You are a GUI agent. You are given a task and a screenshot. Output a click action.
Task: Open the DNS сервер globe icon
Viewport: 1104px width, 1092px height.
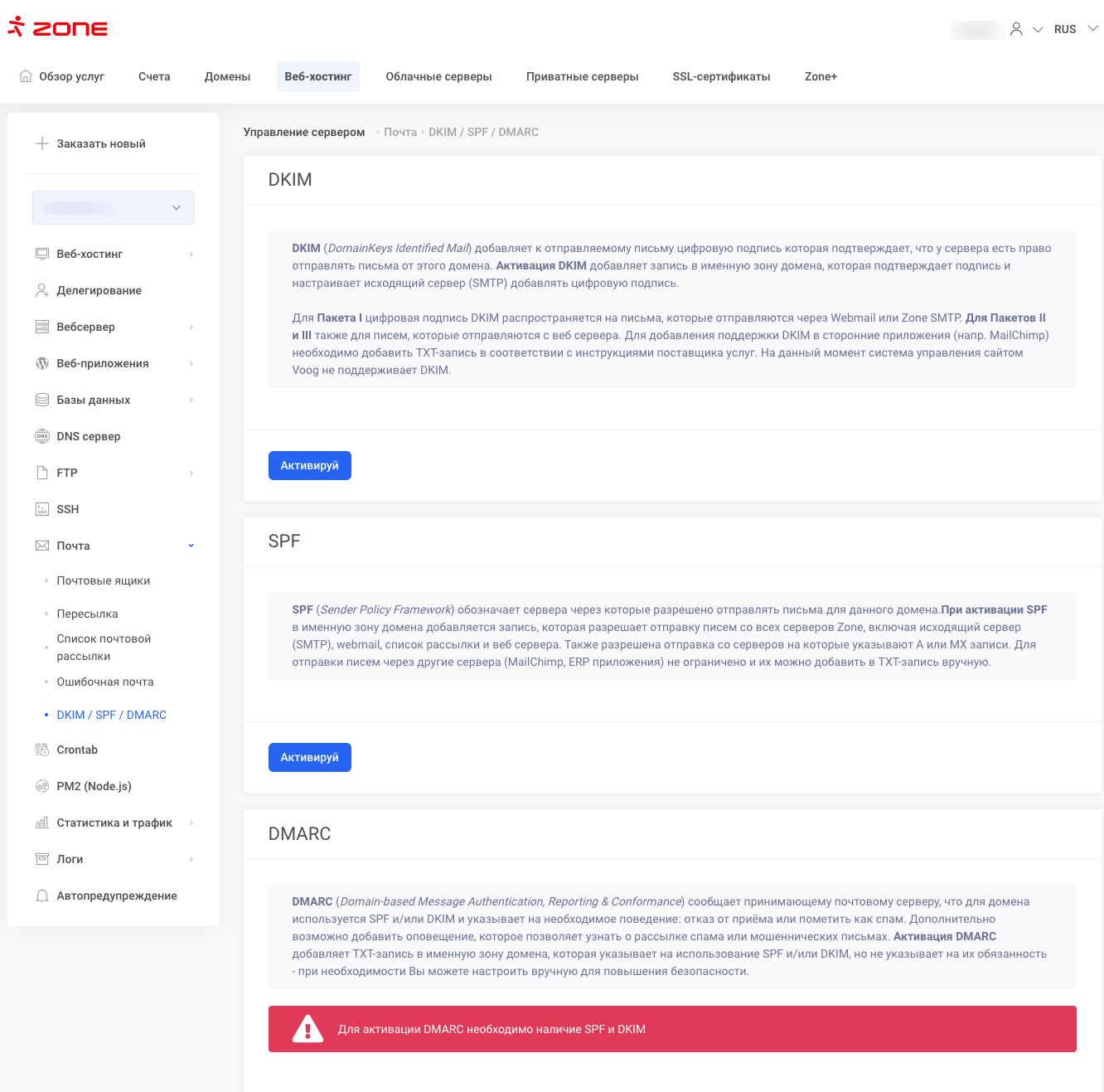[42, 436]
